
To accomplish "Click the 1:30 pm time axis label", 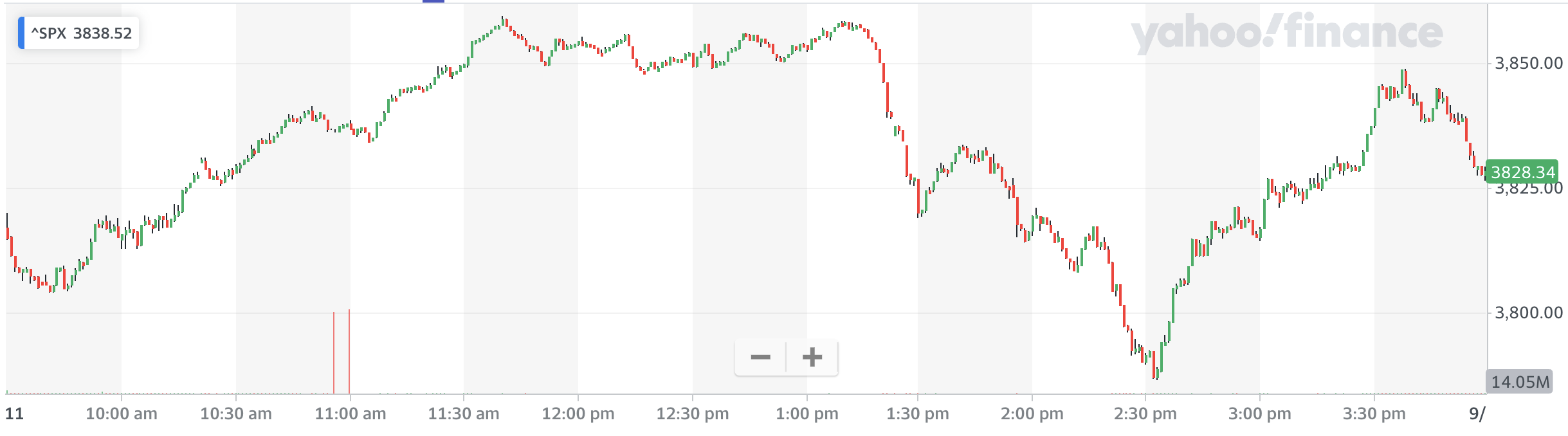I will [x=917, y=413].
